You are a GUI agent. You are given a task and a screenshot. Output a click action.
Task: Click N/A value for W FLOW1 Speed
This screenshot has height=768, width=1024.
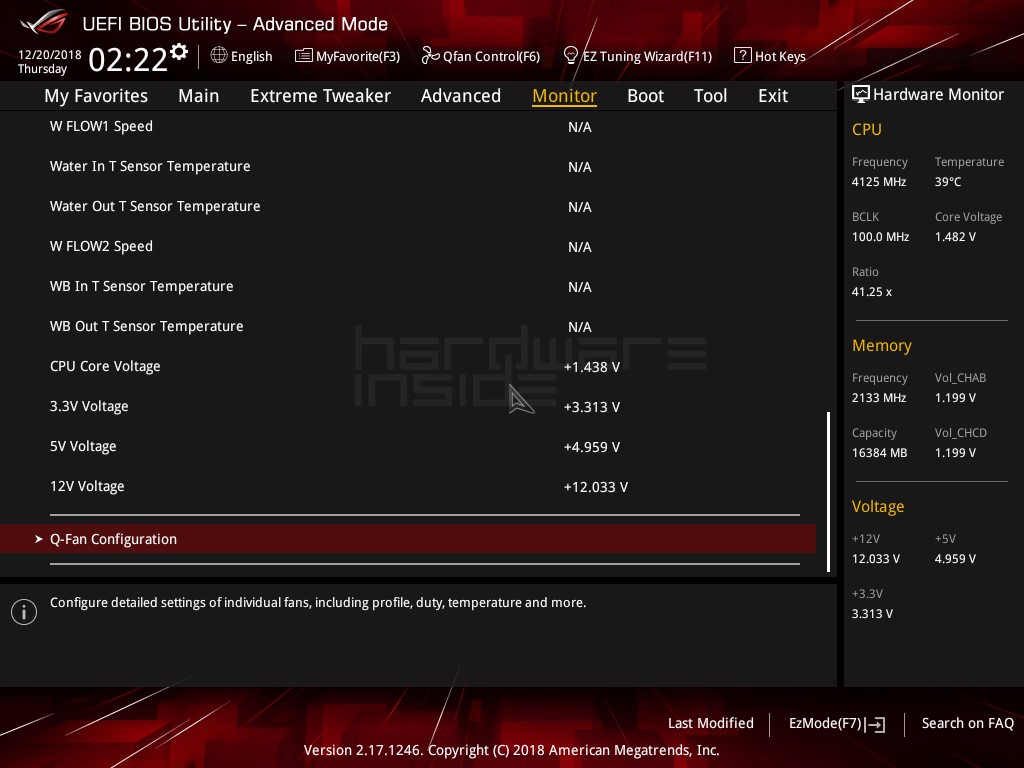pos(580,127)
